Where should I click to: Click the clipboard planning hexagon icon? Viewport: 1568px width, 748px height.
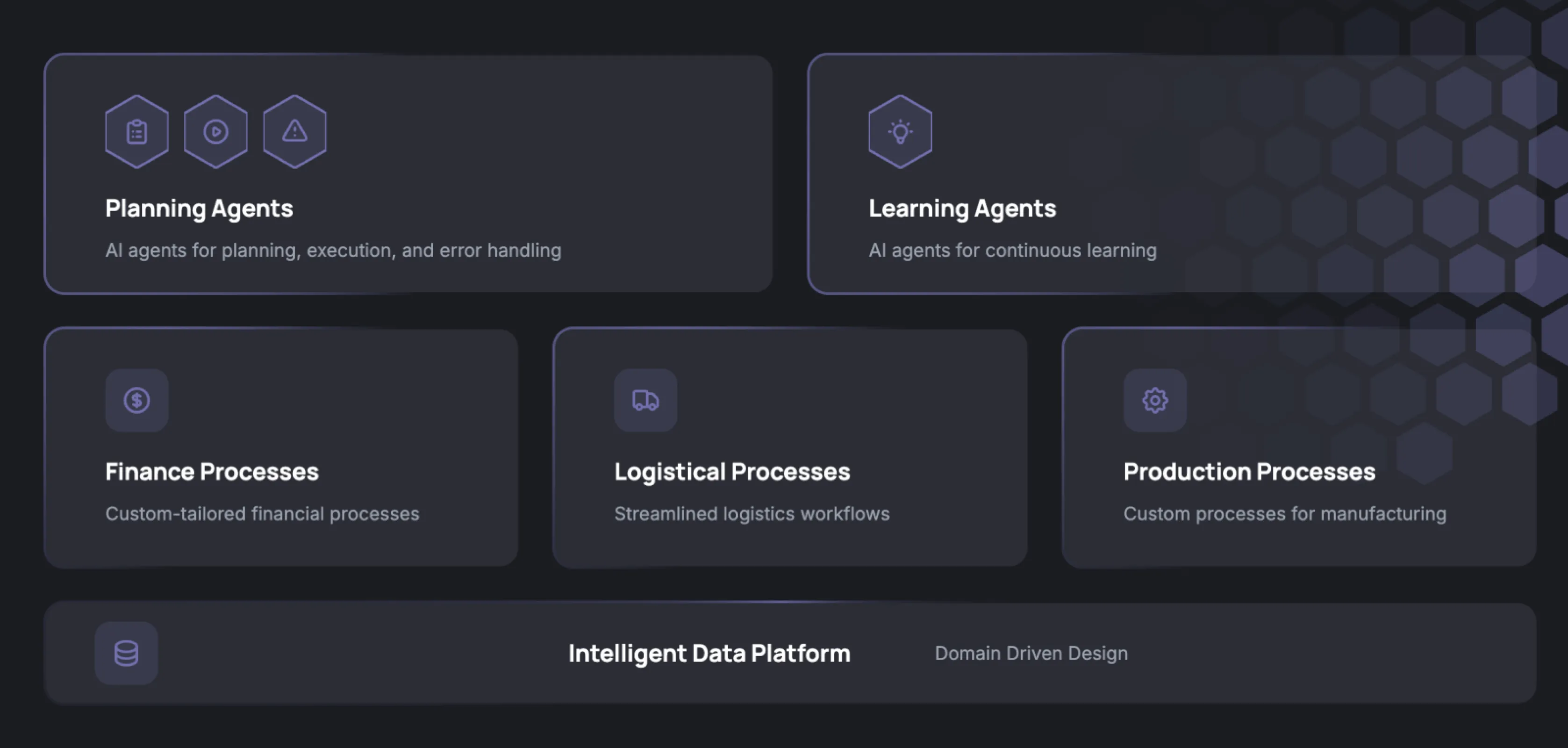coord(136,131)
